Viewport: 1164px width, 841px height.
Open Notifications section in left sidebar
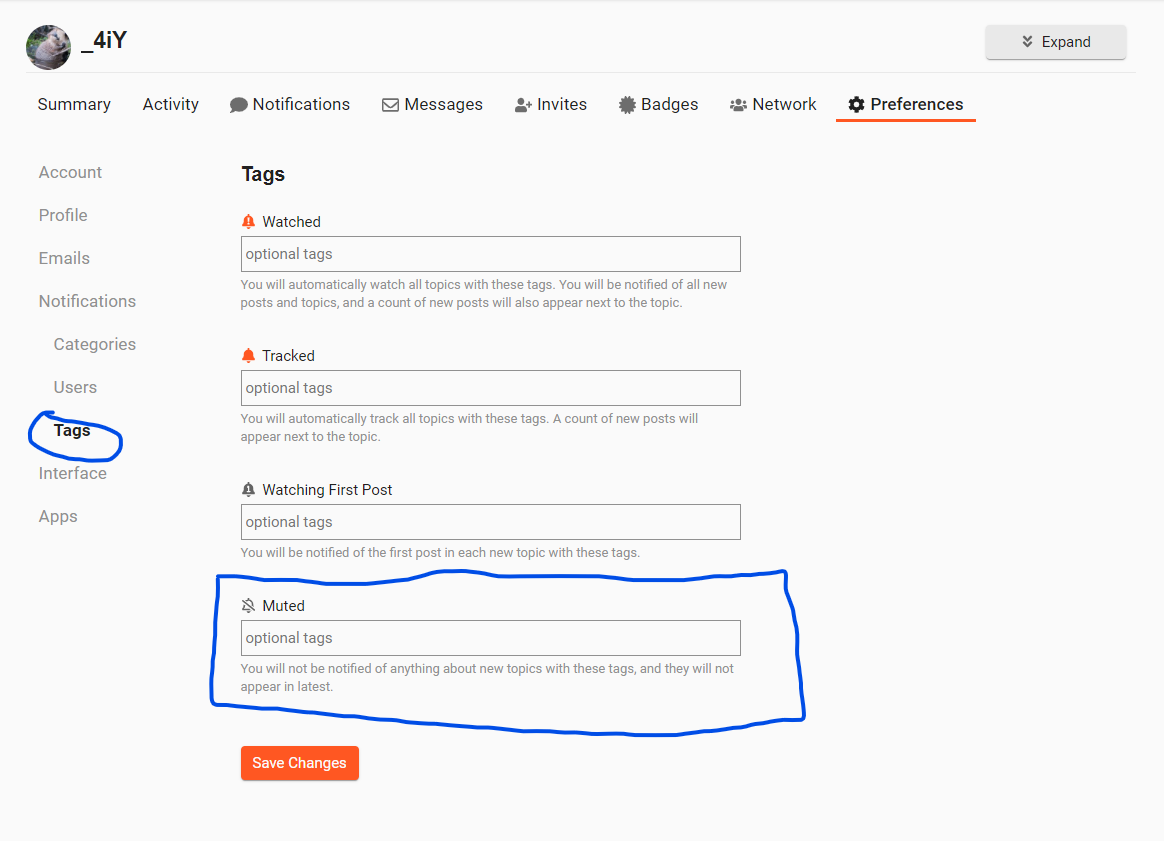pyautogui.click(x=88, y=301)
